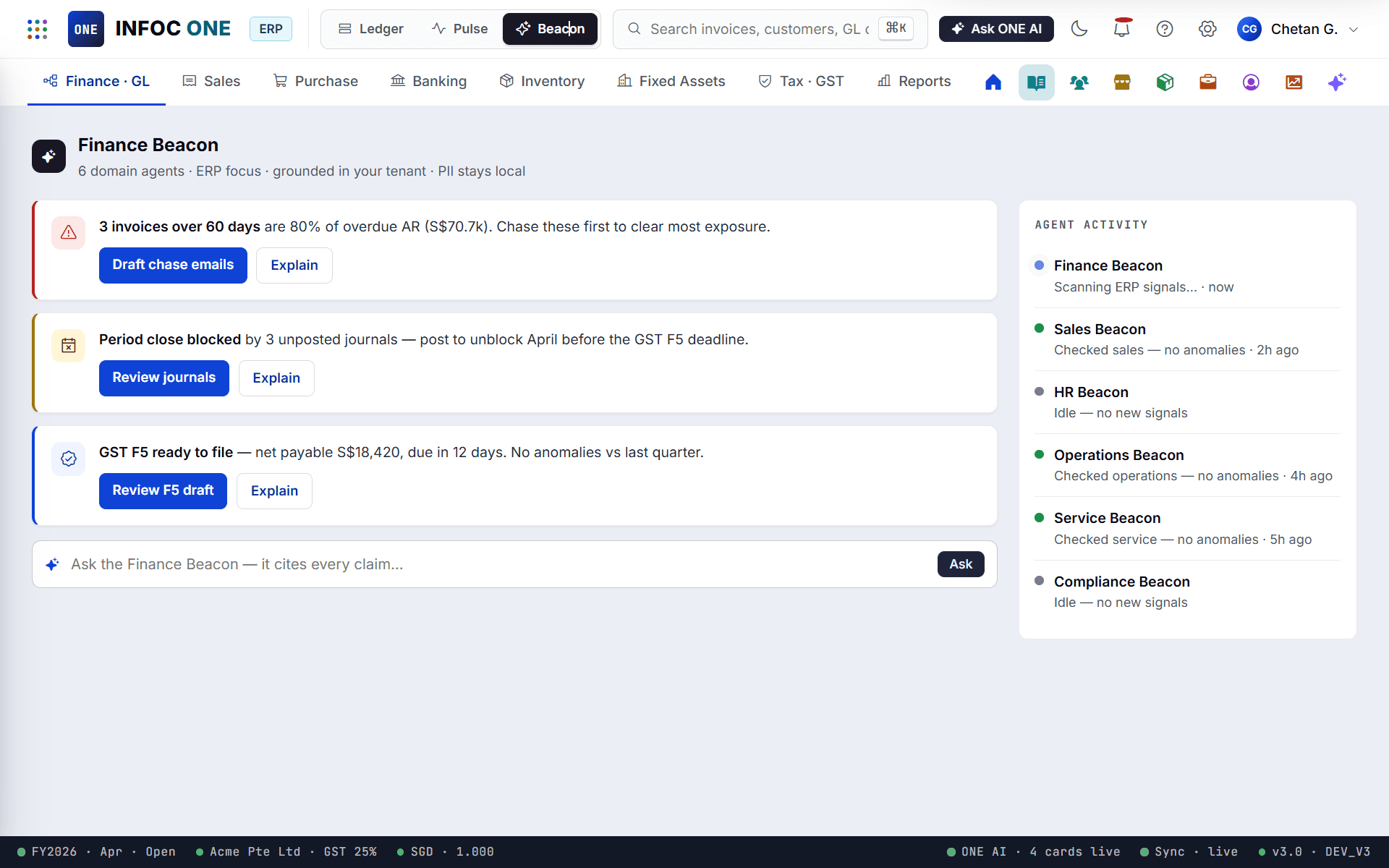Screen dimensions: 1389x868
Task: Open the orange briefcase icon
Action: (x=1208, y=82)
